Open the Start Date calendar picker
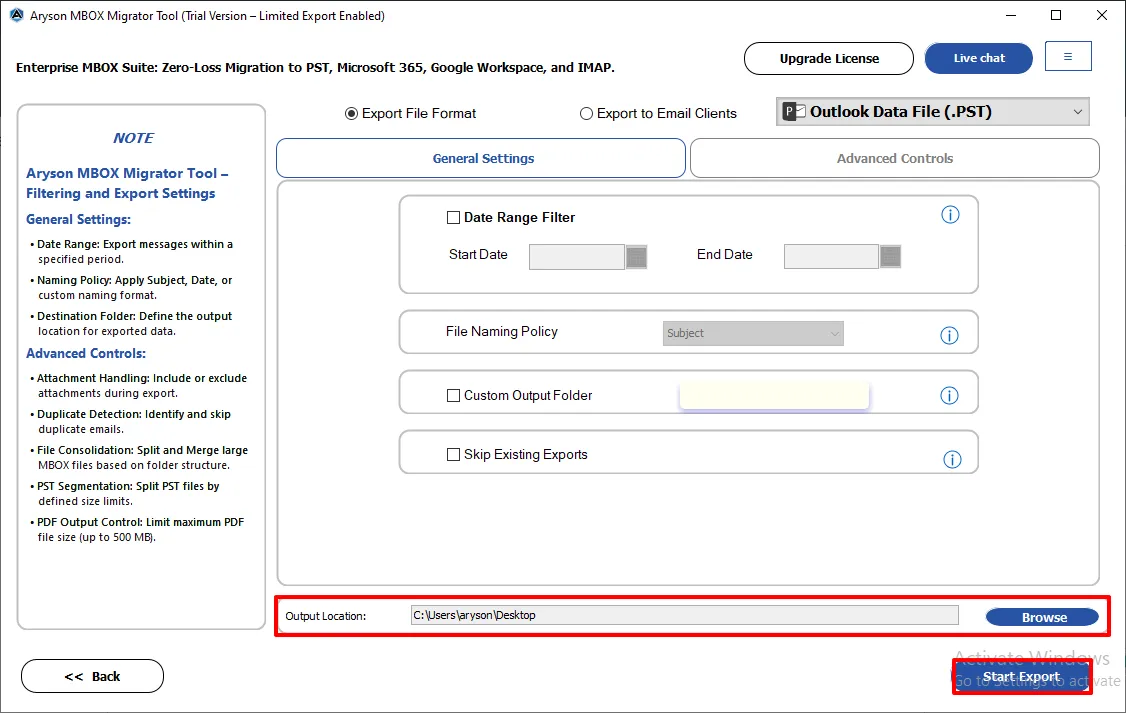Image resolution: width=1126 pixels, height=713 pixels. click(636, 256)
